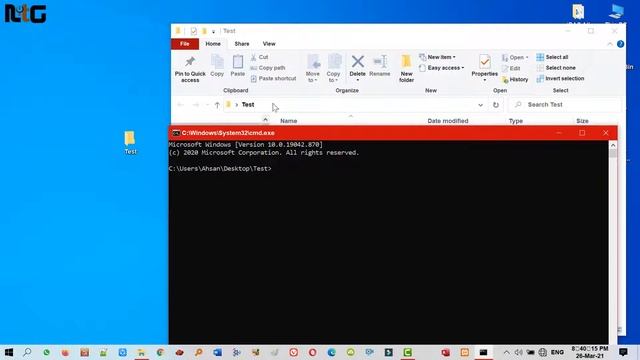Open the Customize Quick Access Toolbar dropdown
Image resolution: width=640 pixels, height=360 pixels.
tap(213, 31)
